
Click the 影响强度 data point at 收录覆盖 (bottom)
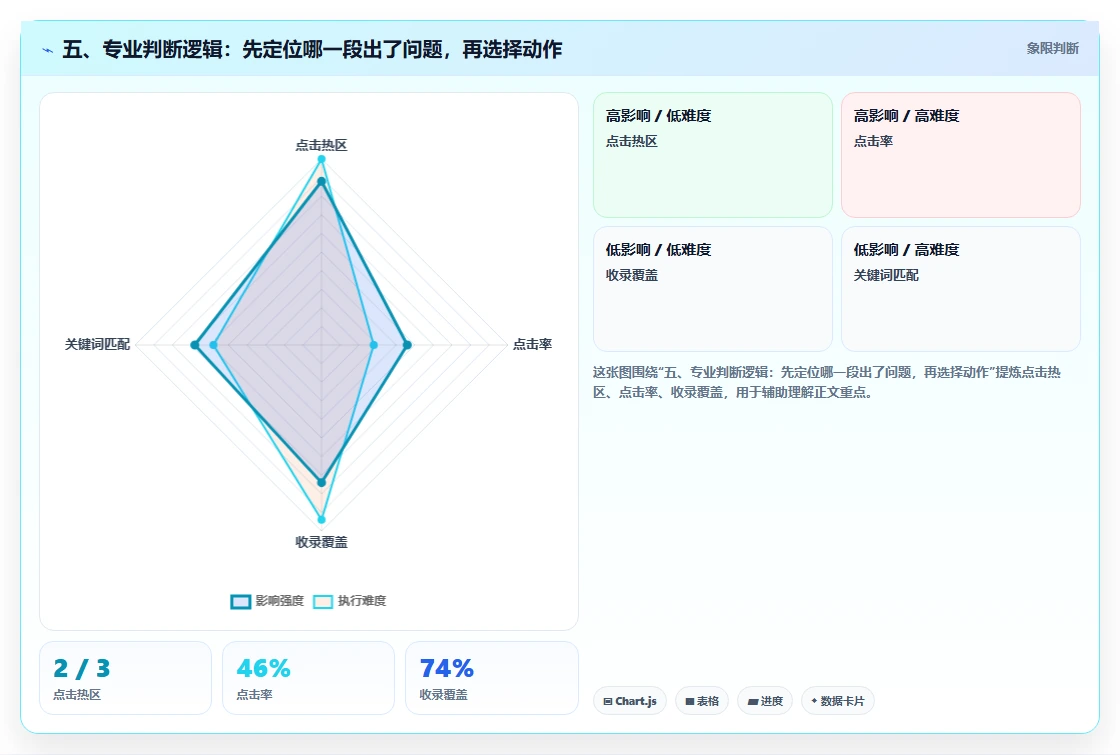click(x=321, y=482)
